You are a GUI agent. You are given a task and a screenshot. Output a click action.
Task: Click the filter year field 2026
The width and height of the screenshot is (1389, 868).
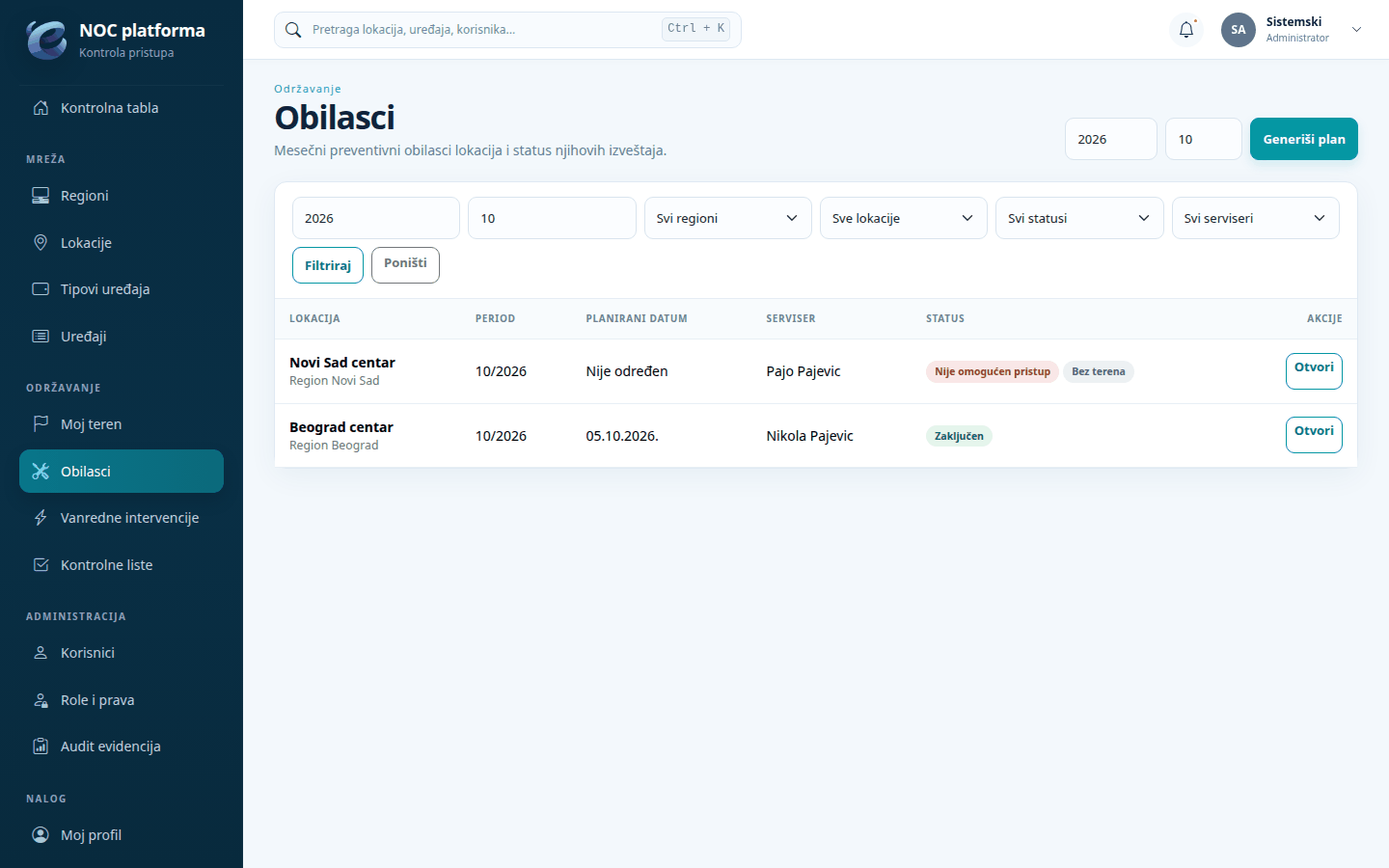[x=376, y=218]
